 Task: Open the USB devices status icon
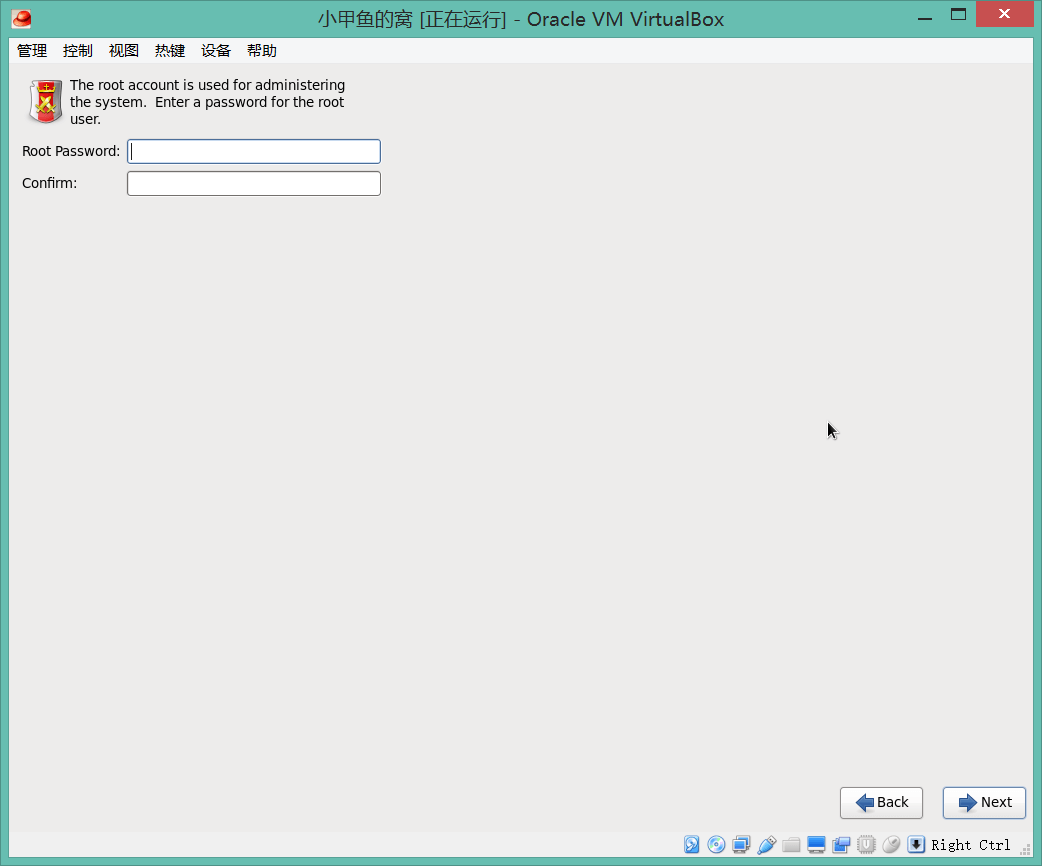coord(767,845)
